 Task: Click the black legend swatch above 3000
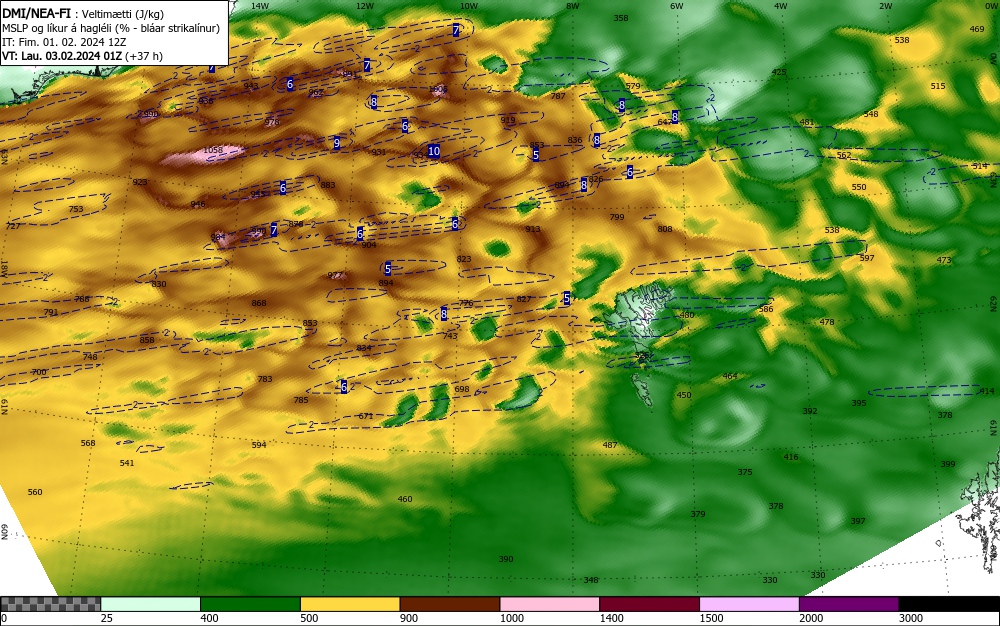point(950,604)
